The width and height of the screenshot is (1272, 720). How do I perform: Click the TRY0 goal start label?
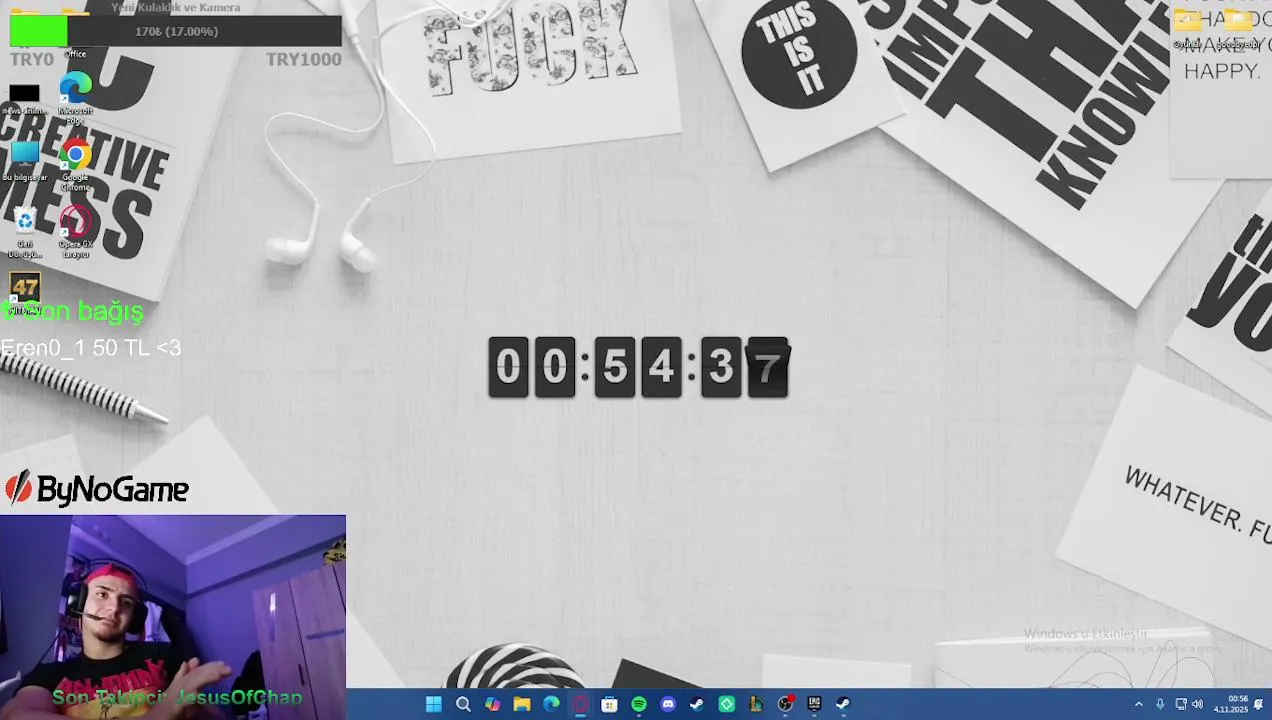[31, 60]
